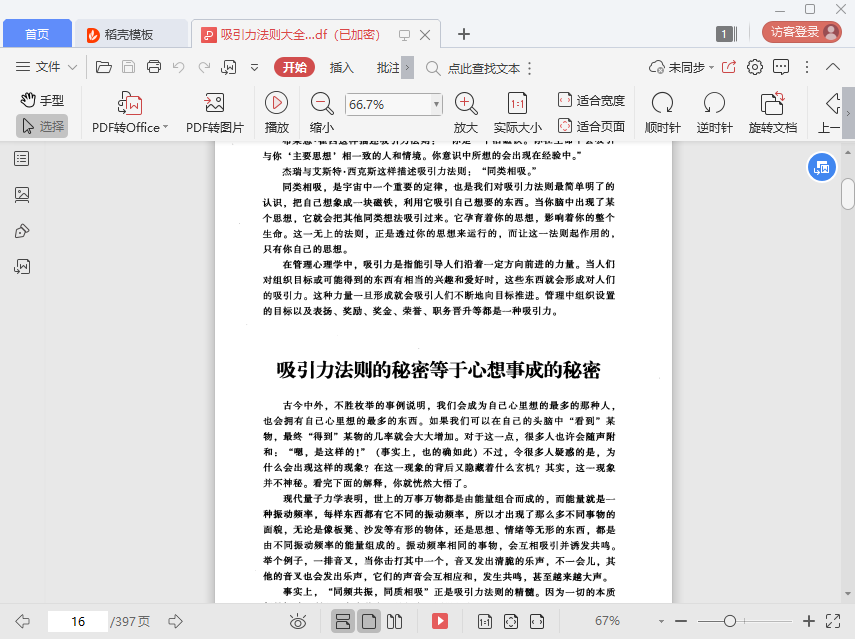Zoom in with 放大 icon
Viewport: 855px width, 639px height.
[x=466, y=112]
